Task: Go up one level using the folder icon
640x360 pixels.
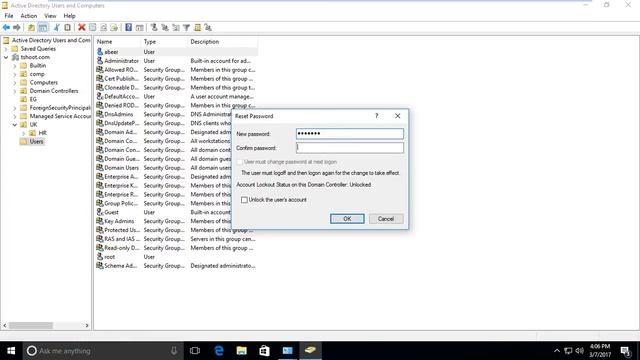Action: (x=31, y=27)
